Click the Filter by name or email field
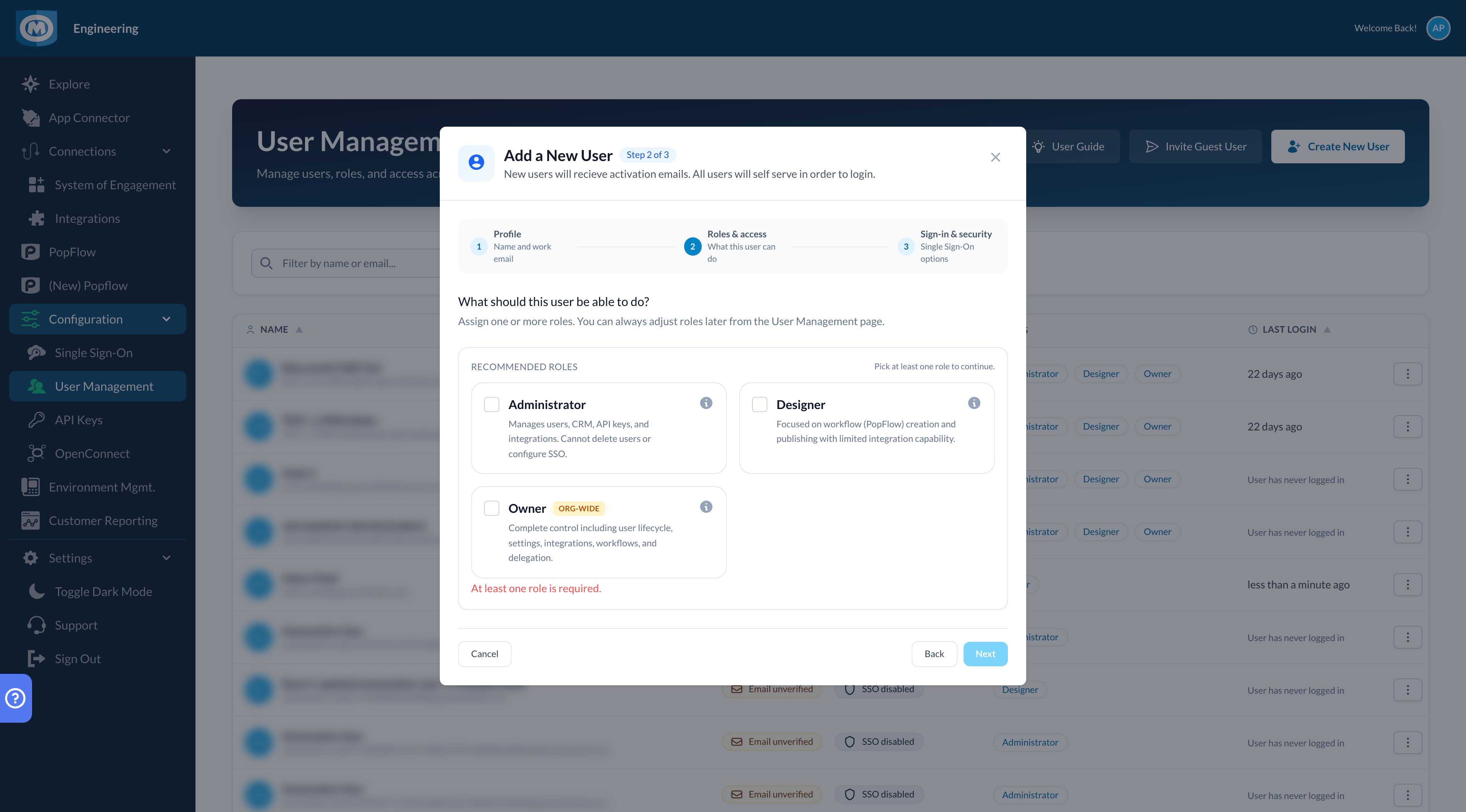Screen dimensions: 1466x812 point(347,263)
